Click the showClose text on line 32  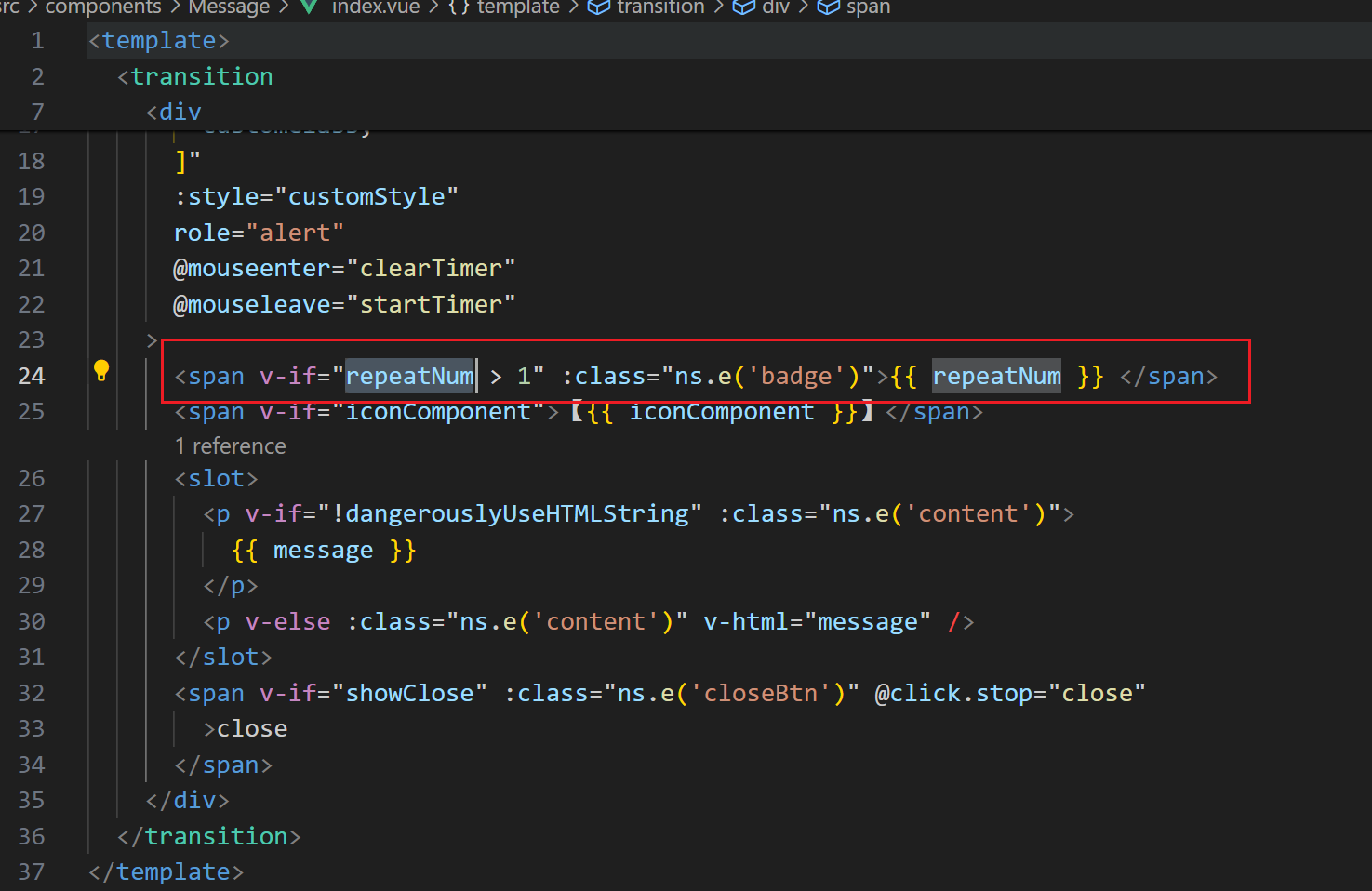pos(410,692)
